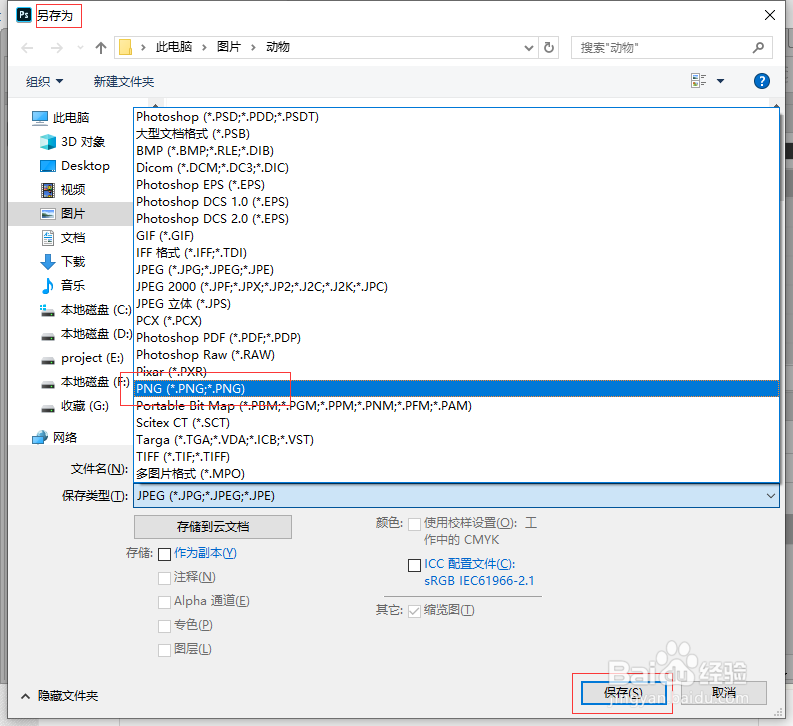The width and height of the screenshot is (793, 726).
Task: Choose PCX format option
Action: [456, 321]
